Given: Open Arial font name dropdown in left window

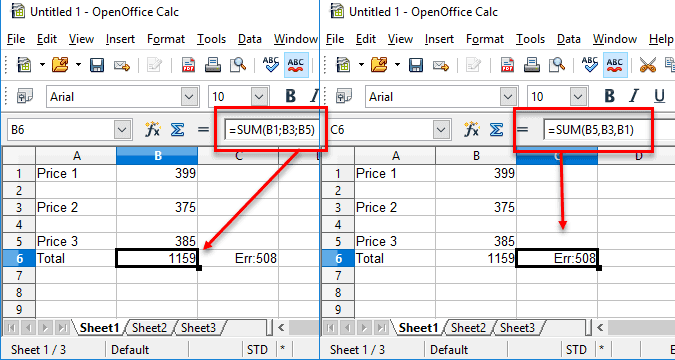Looking at the screenshot, I should tap(189, 96).
